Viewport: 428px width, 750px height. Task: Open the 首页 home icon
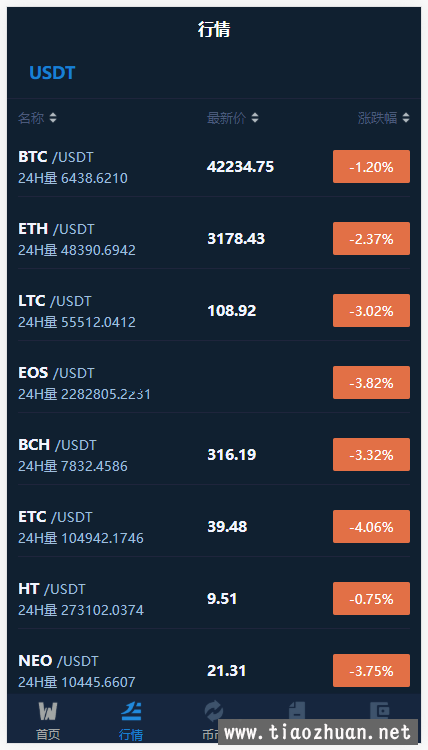pyautogui.click(x=48, y=711)
